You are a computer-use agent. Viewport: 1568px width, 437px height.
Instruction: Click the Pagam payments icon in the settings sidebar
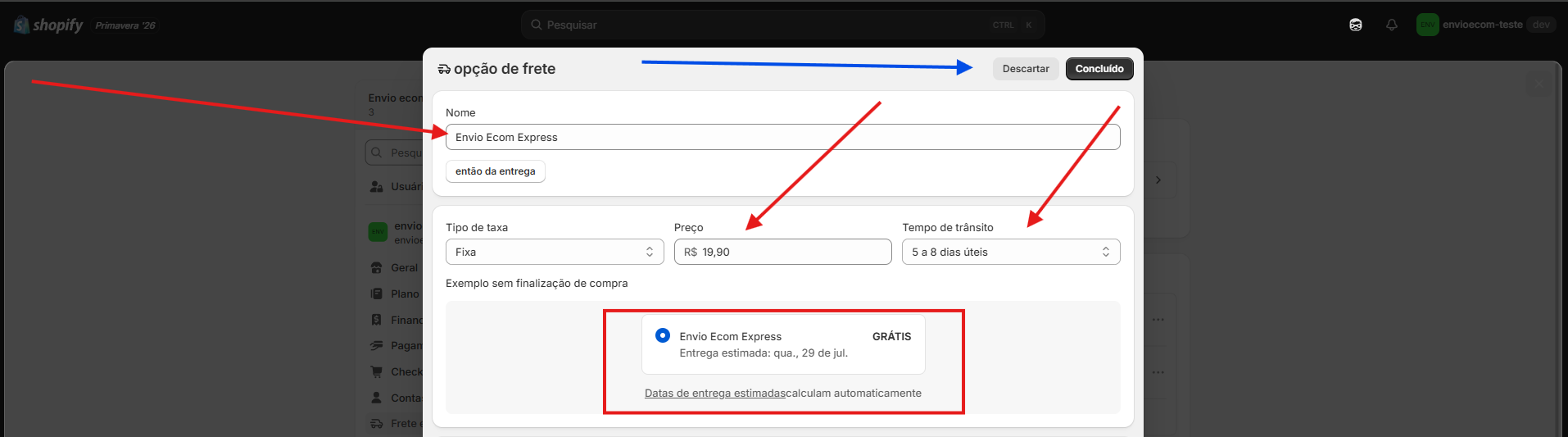tap(376, 345)
